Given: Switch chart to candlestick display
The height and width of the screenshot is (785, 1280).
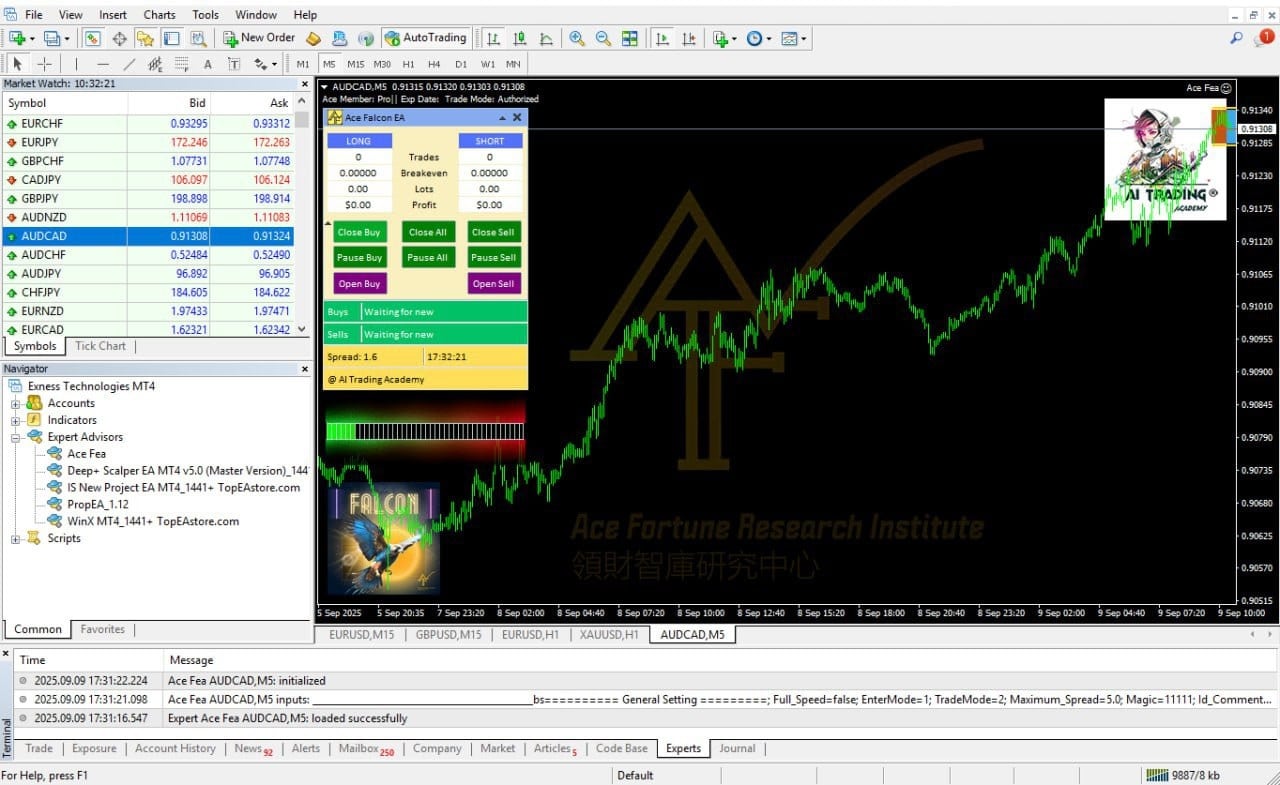Looking at the screenshot, I should [520, 38].
